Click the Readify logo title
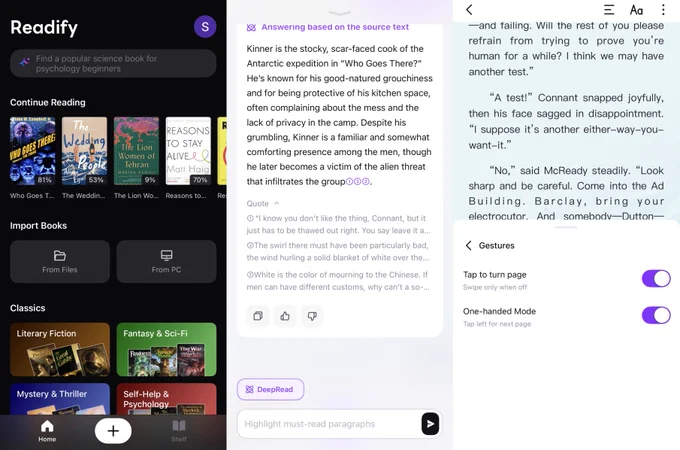Screen dimensions: 680x450 (44, 27)
